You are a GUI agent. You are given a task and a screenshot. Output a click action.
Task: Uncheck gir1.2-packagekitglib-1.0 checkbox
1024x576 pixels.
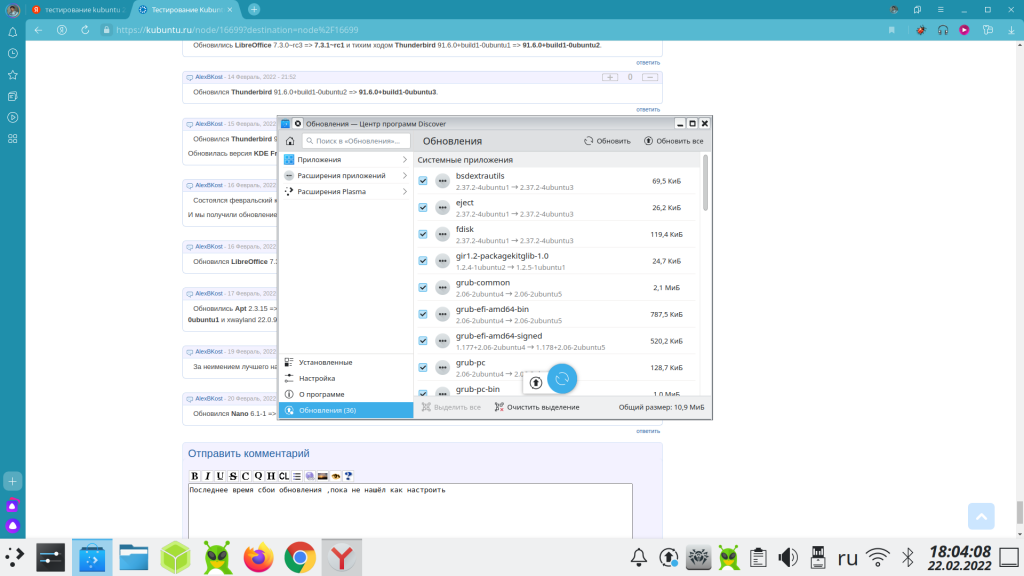[x=423, y=261]
